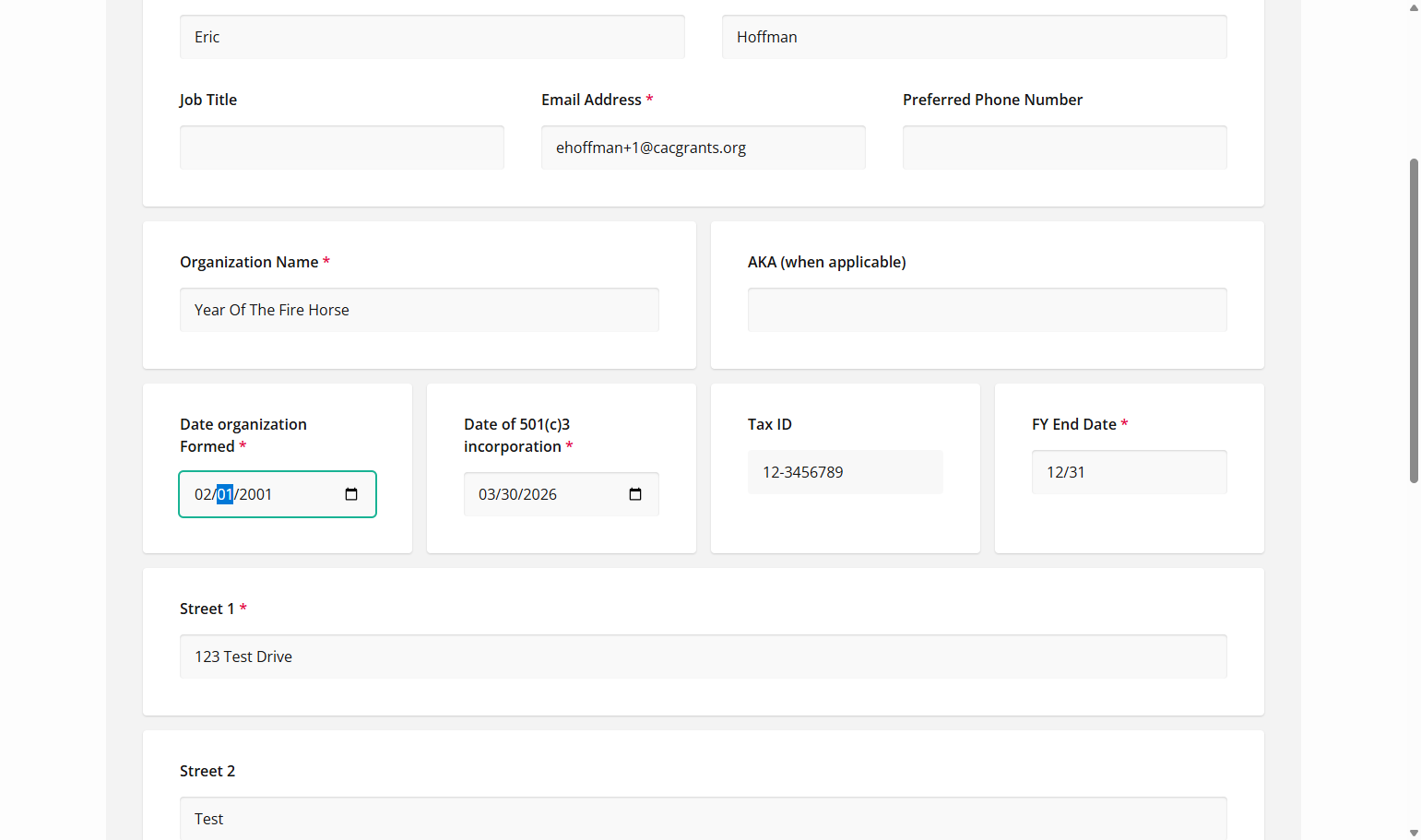Edit Street 1 field with 123 Test Drive
This screenshot has height=840, width=1421.
(x=704, y=657)
